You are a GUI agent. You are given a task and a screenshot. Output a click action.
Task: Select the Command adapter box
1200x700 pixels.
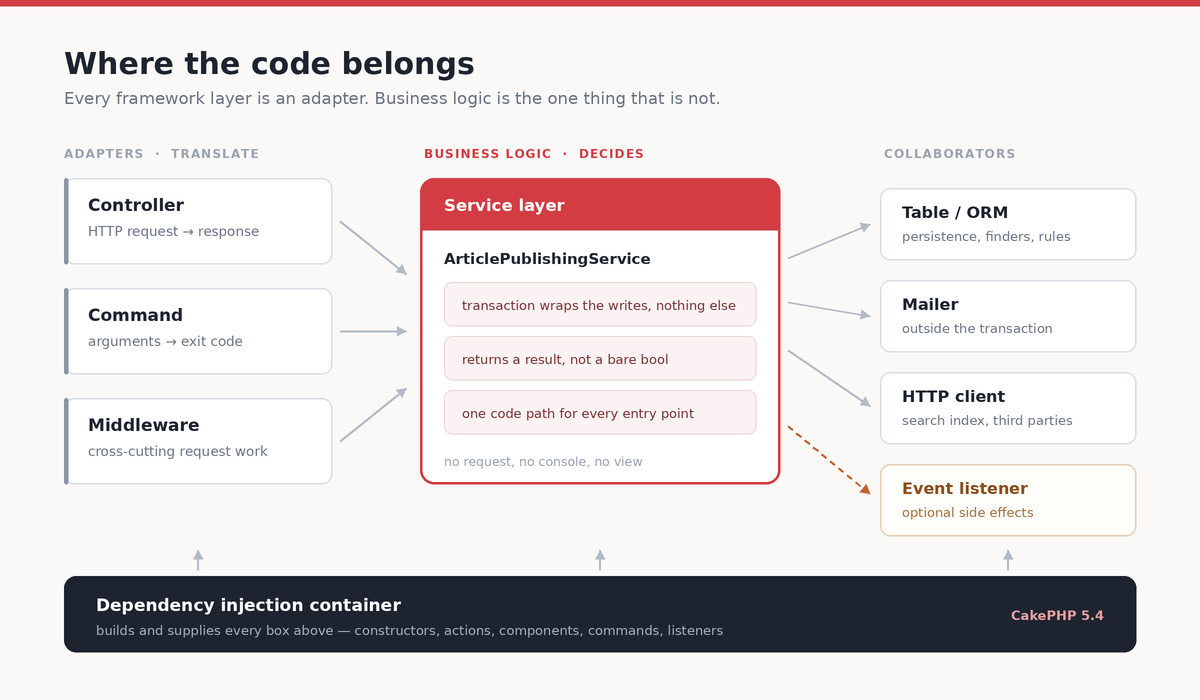tap(198, 331)
